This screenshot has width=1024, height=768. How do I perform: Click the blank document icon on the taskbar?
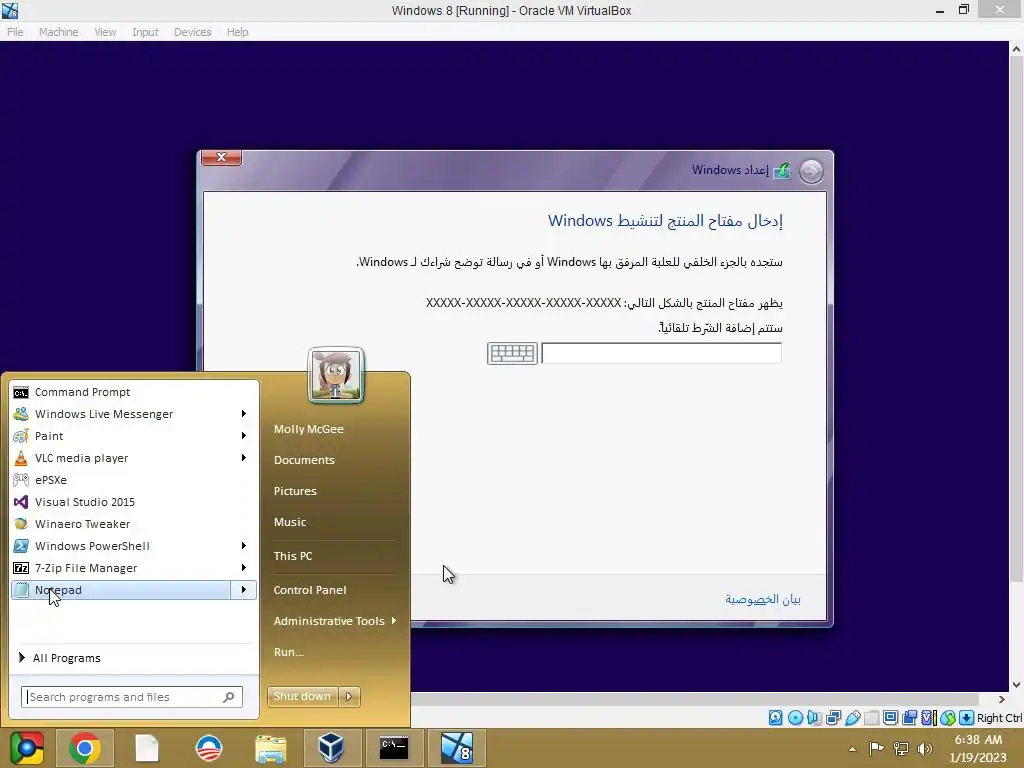[147, 748]
